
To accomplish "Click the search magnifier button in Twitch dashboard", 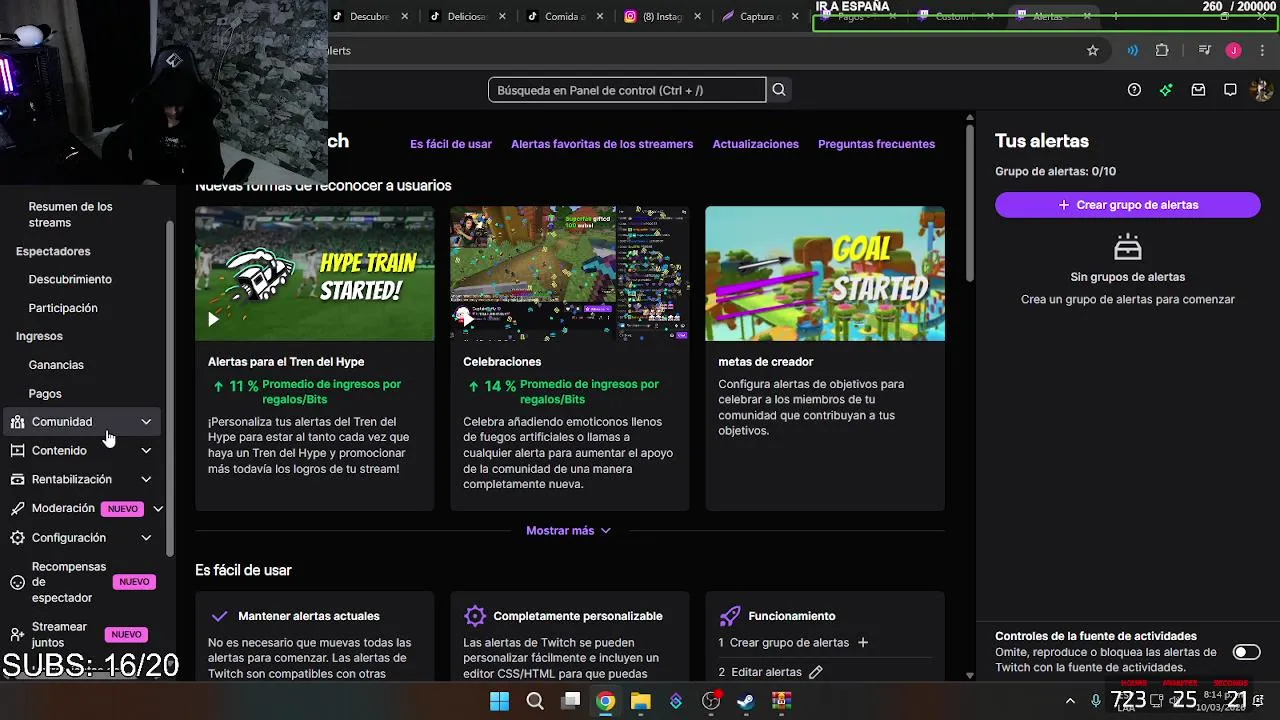I will point(779,90).
